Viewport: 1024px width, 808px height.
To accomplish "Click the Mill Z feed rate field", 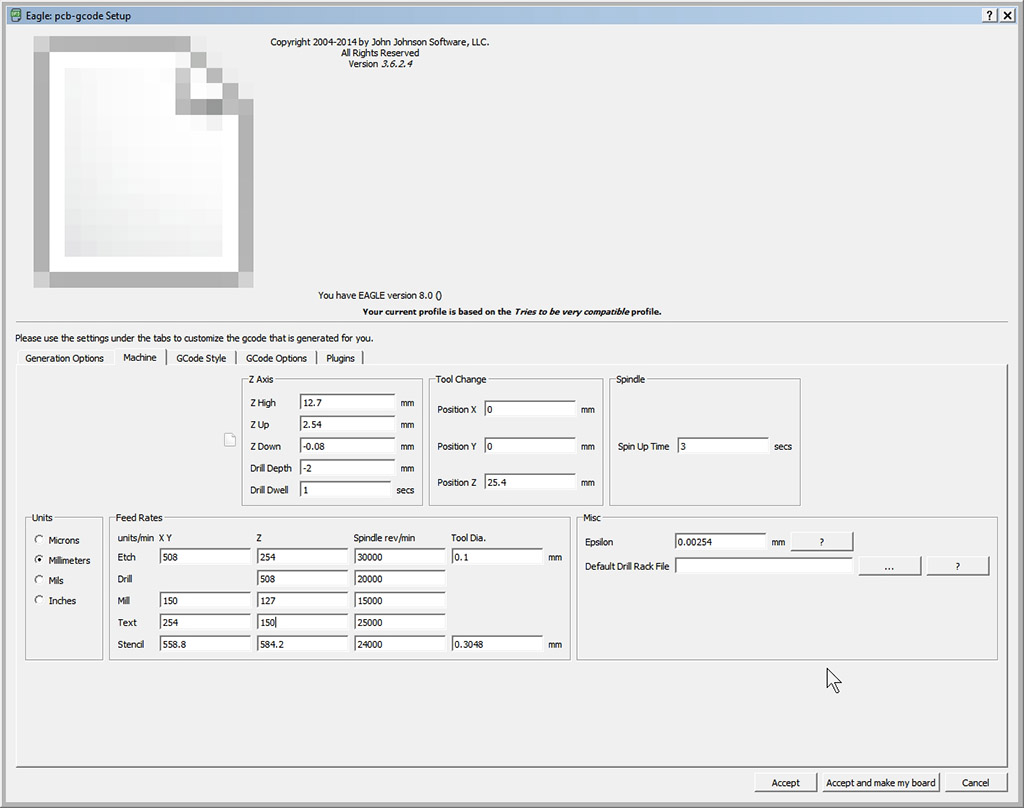I will click(x=302, y=600).
